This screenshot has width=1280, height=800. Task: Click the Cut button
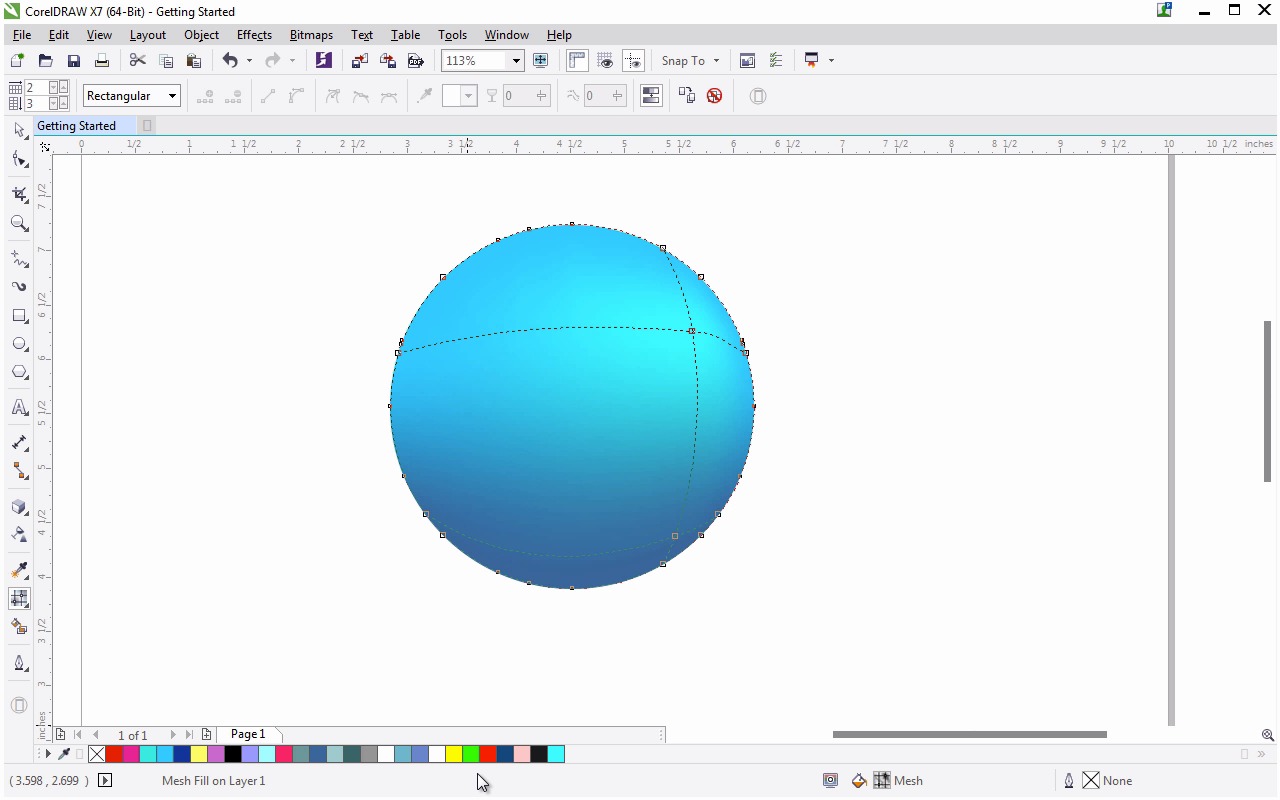(138, 61)
